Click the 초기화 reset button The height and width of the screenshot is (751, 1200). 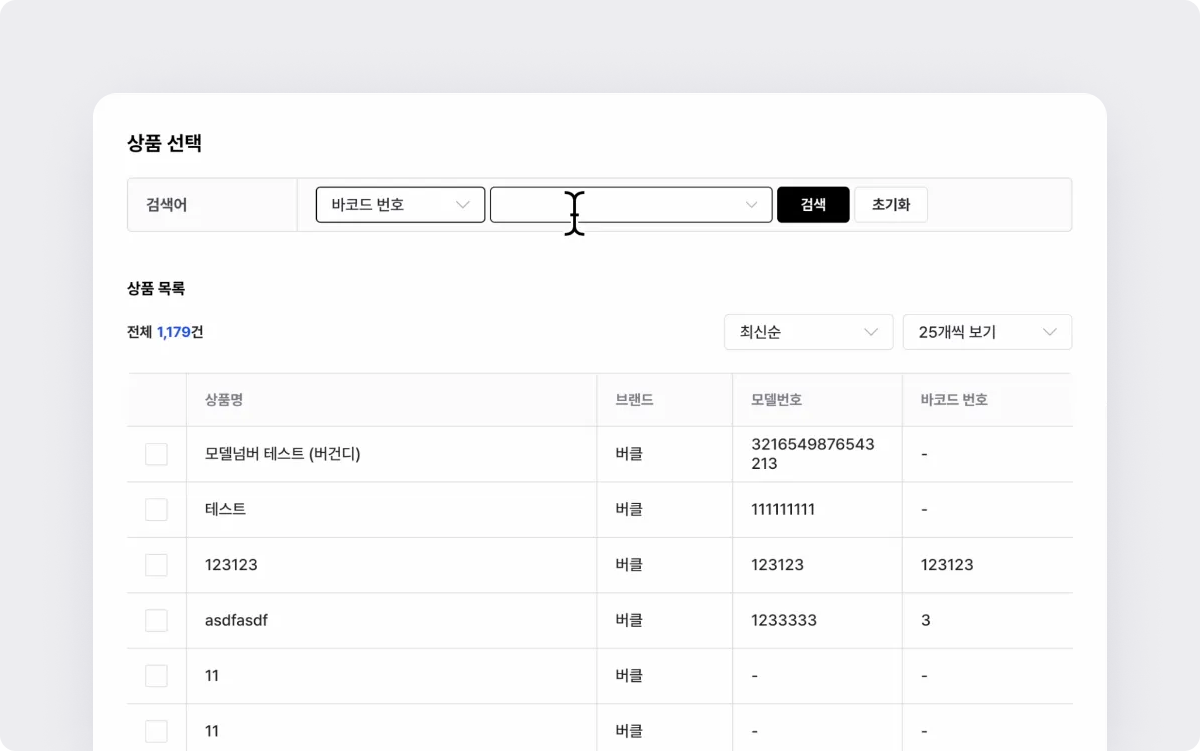click(x=891, y=204)
